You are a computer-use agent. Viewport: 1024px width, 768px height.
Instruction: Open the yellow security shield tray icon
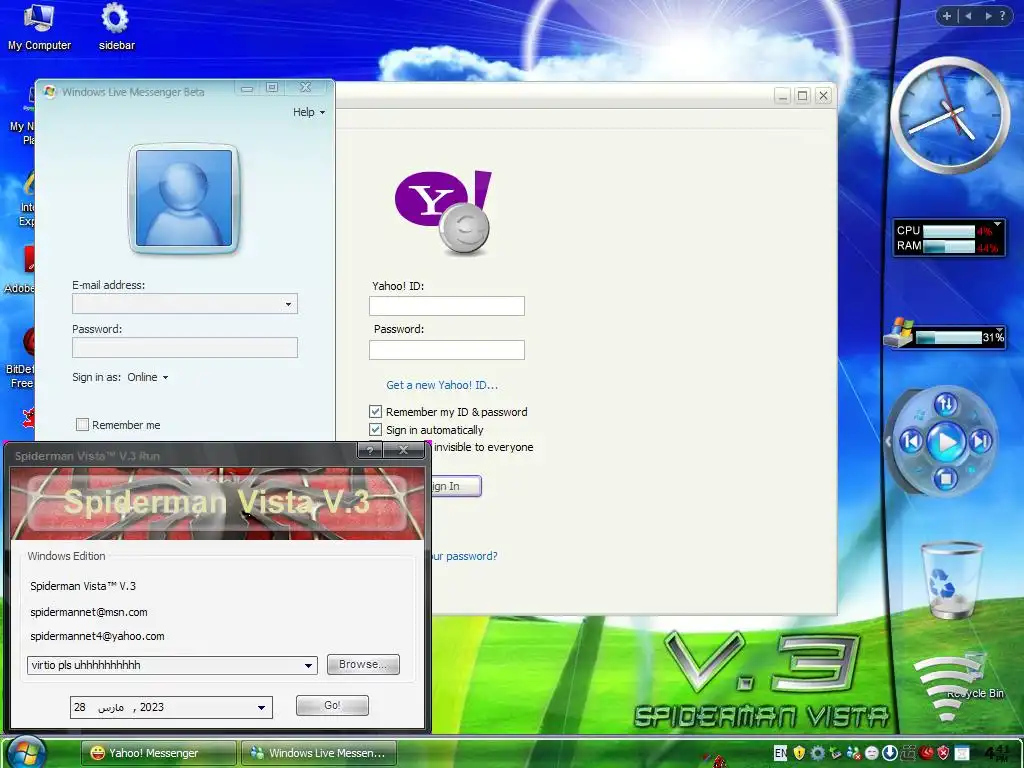[799, 753]
